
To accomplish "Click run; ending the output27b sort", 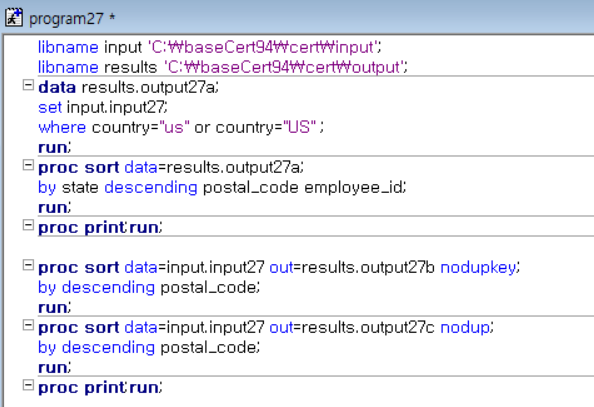I will click(x=55, y=307).
